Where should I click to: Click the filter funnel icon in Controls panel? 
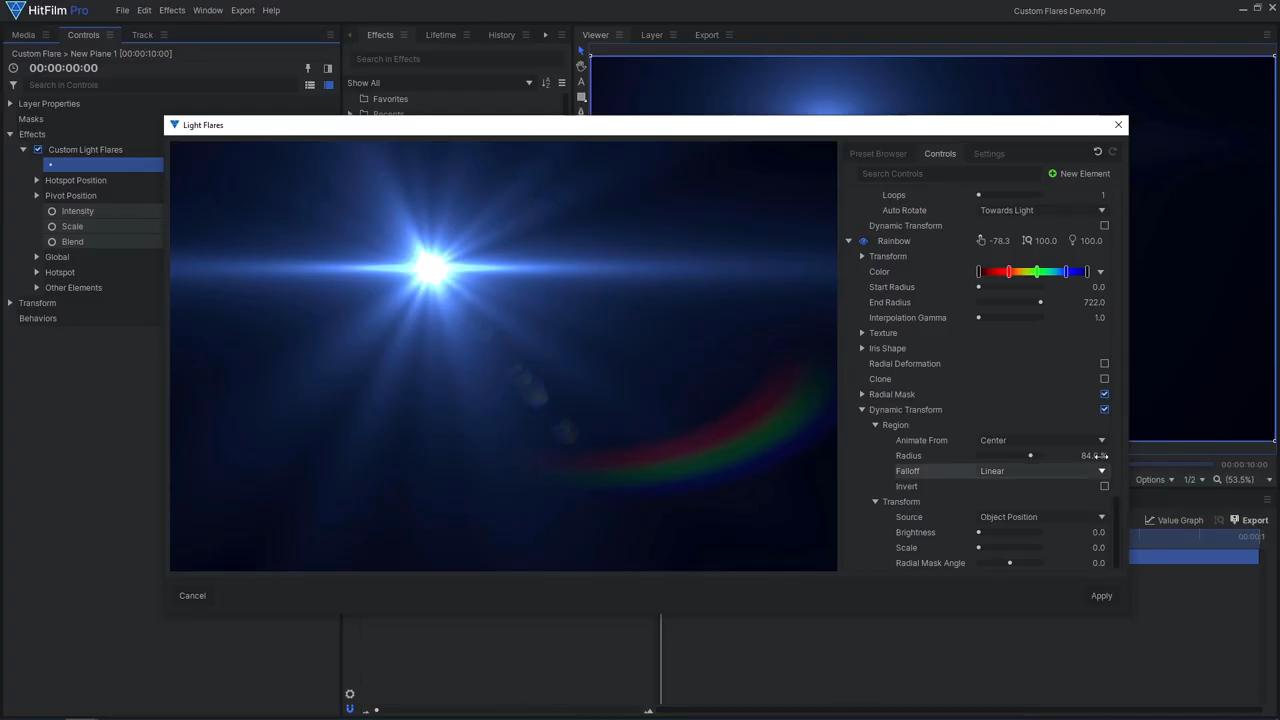[13, 85]
